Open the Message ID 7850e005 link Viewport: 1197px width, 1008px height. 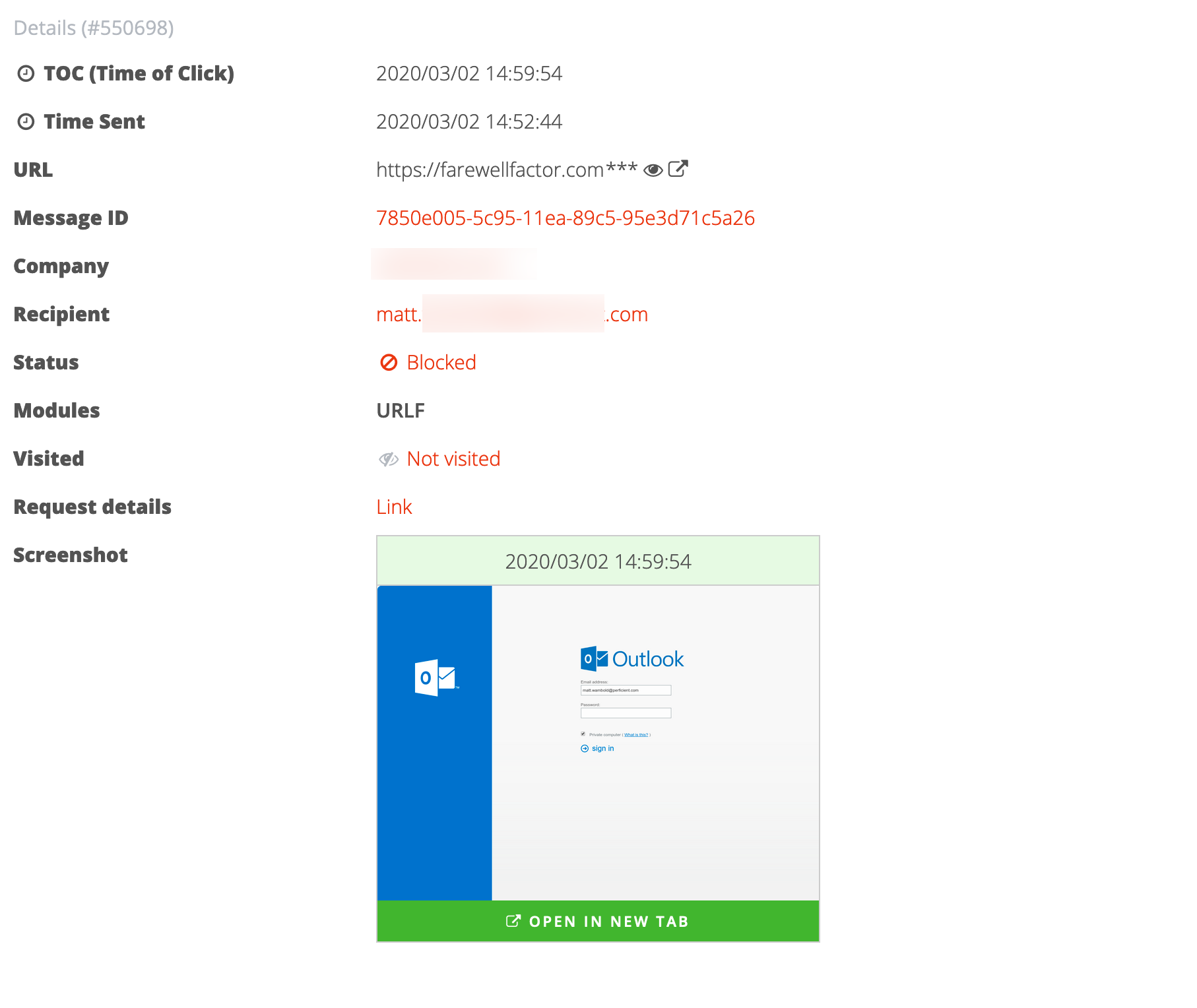[566, 218]
